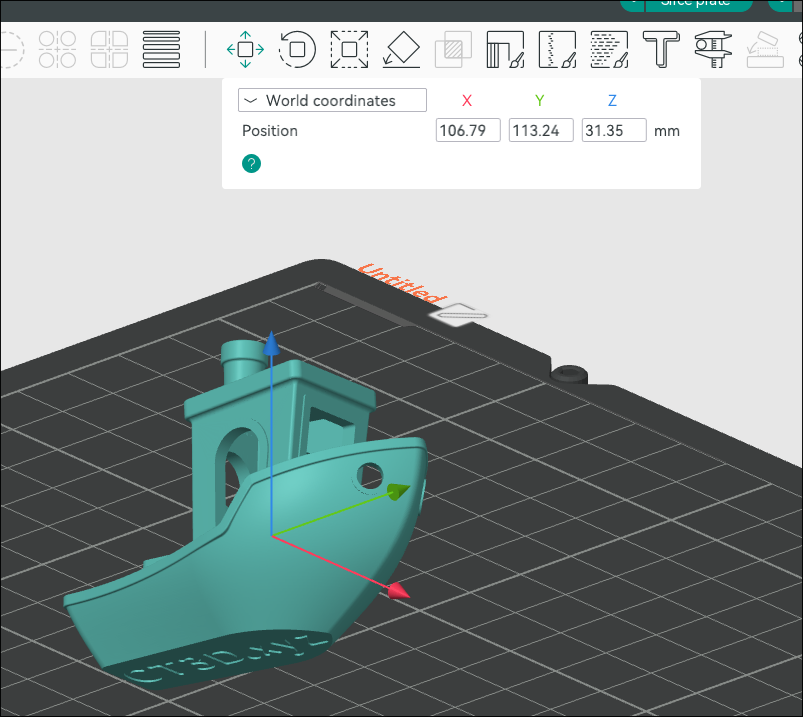This screenshot has height=717, width=803.
Task: Click the Z position value 31.35
Action: (x=614, y=130)
